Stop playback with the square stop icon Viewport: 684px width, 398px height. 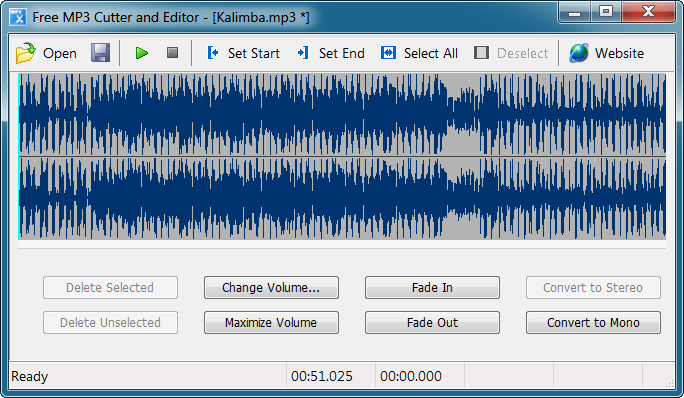(x=173, y=53)
